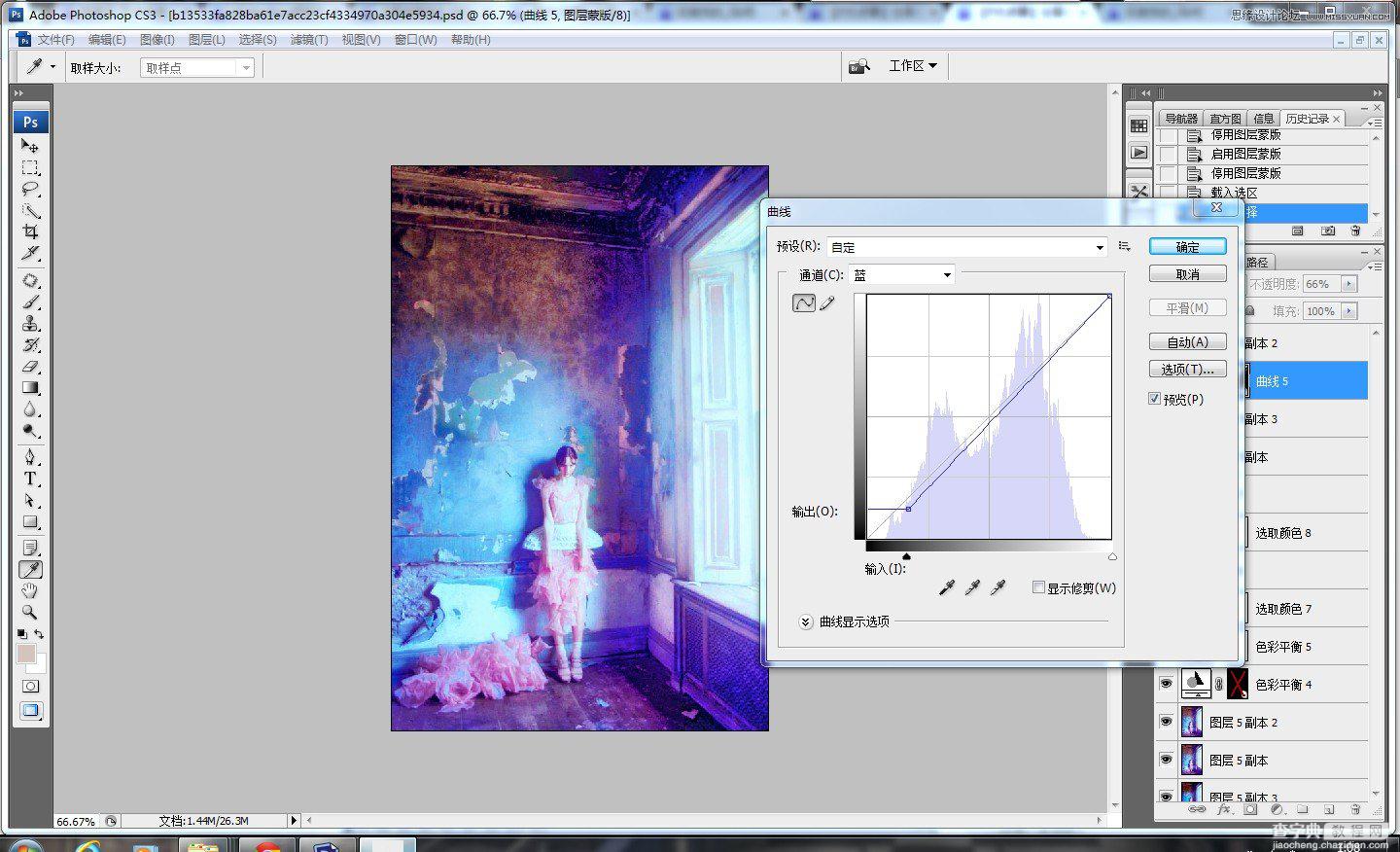Create new snapshot camera icon in History
The height and width of the screenshot is (852, 1400).
[x=1328, y=231]
